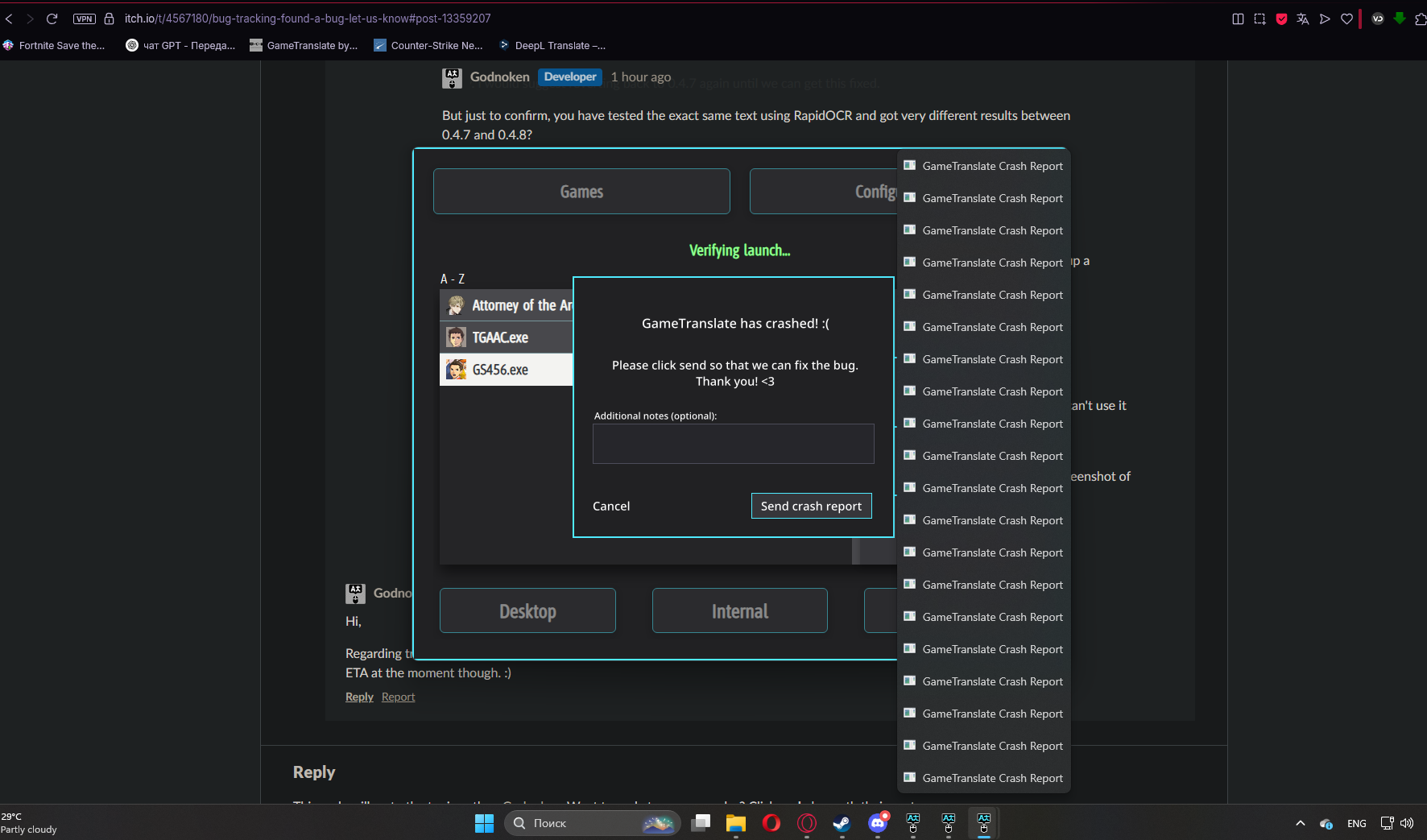Select the TGAAC.exe list entry

[x=507, y=337]
